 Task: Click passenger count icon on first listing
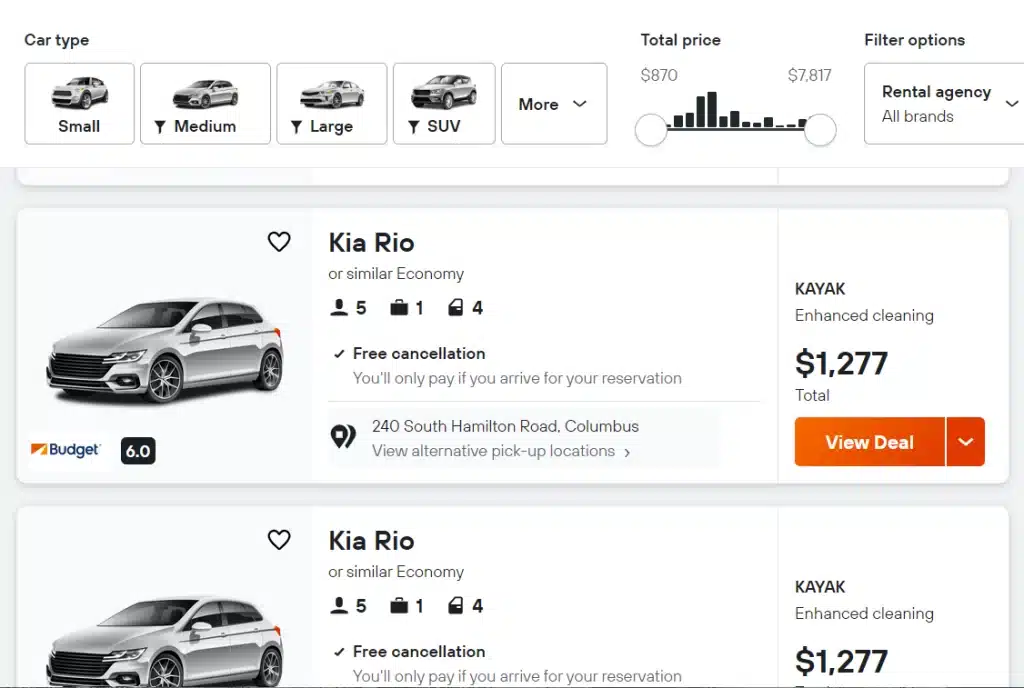click(x=339, y=308)
